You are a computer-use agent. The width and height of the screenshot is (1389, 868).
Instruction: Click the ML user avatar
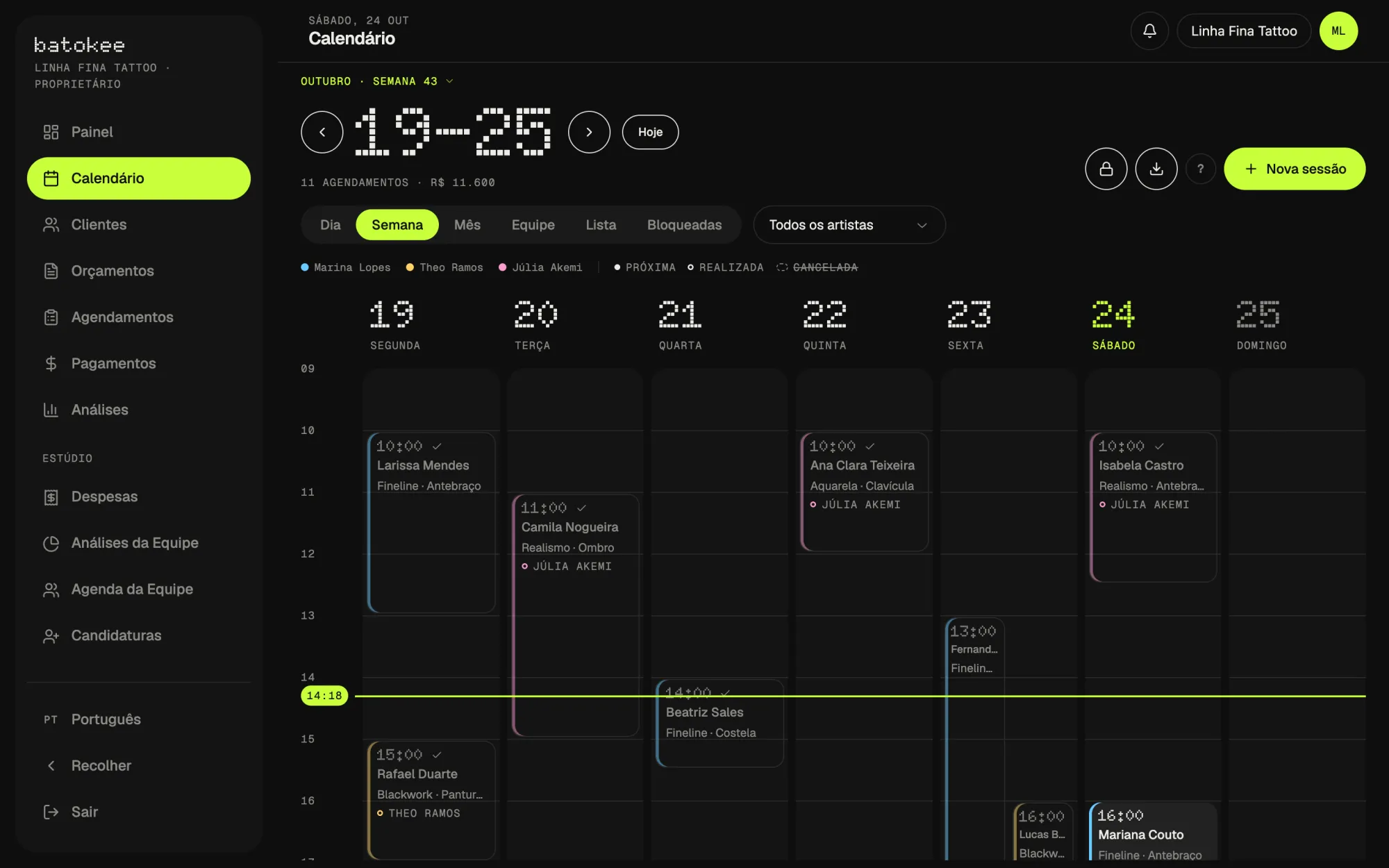(1338, 31)
